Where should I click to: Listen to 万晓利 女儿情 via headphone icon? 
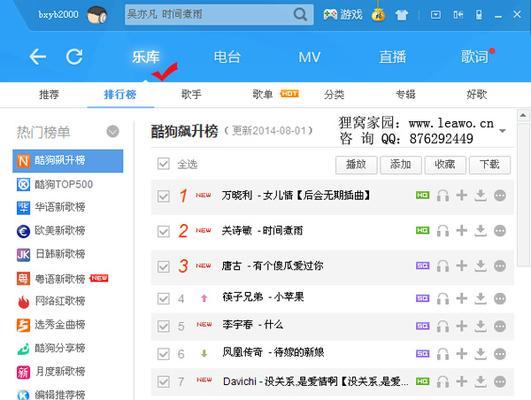click(443, 195)
